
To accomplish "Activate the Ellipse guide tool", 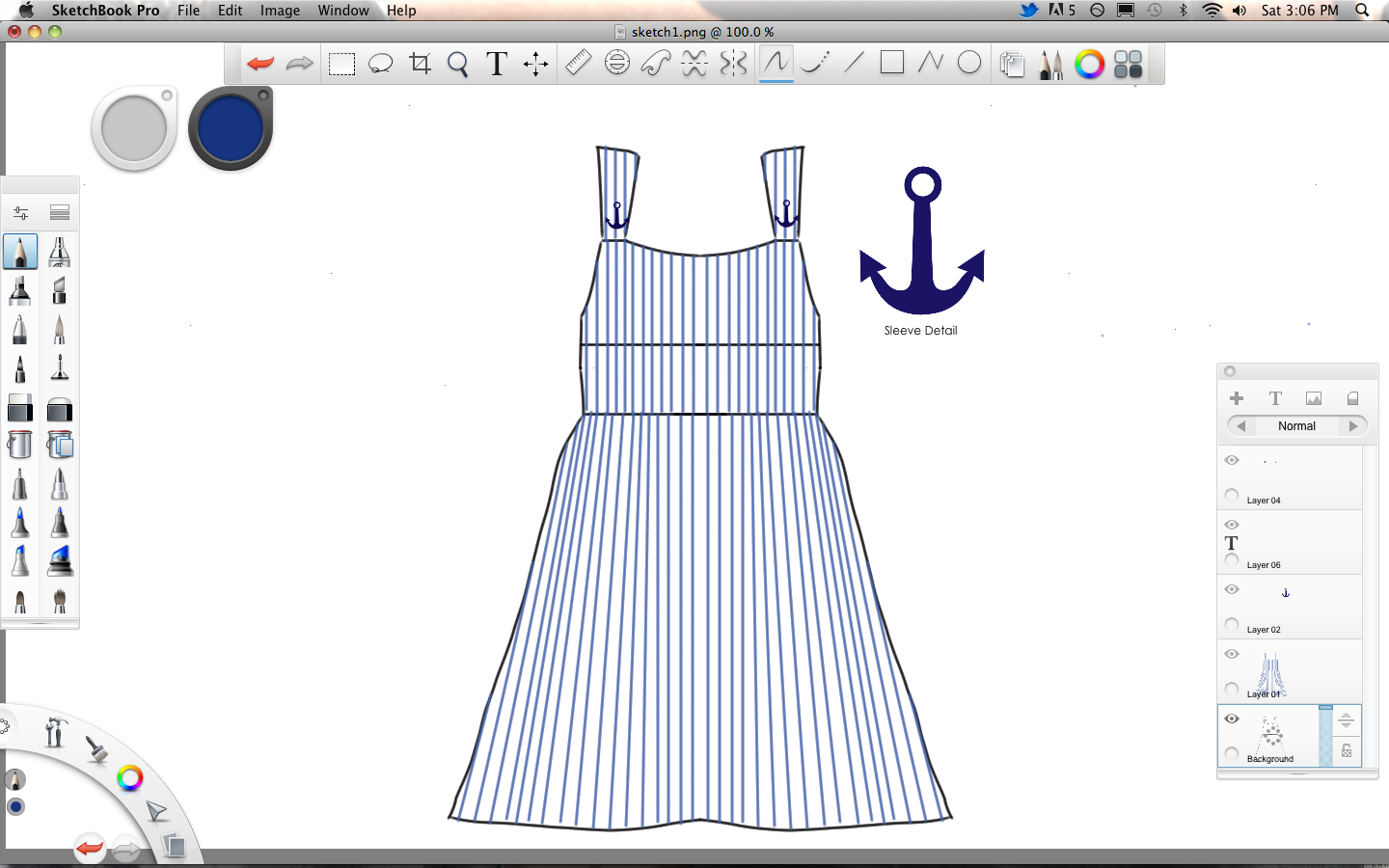I will pyautogui.click(x=617, y=63).
